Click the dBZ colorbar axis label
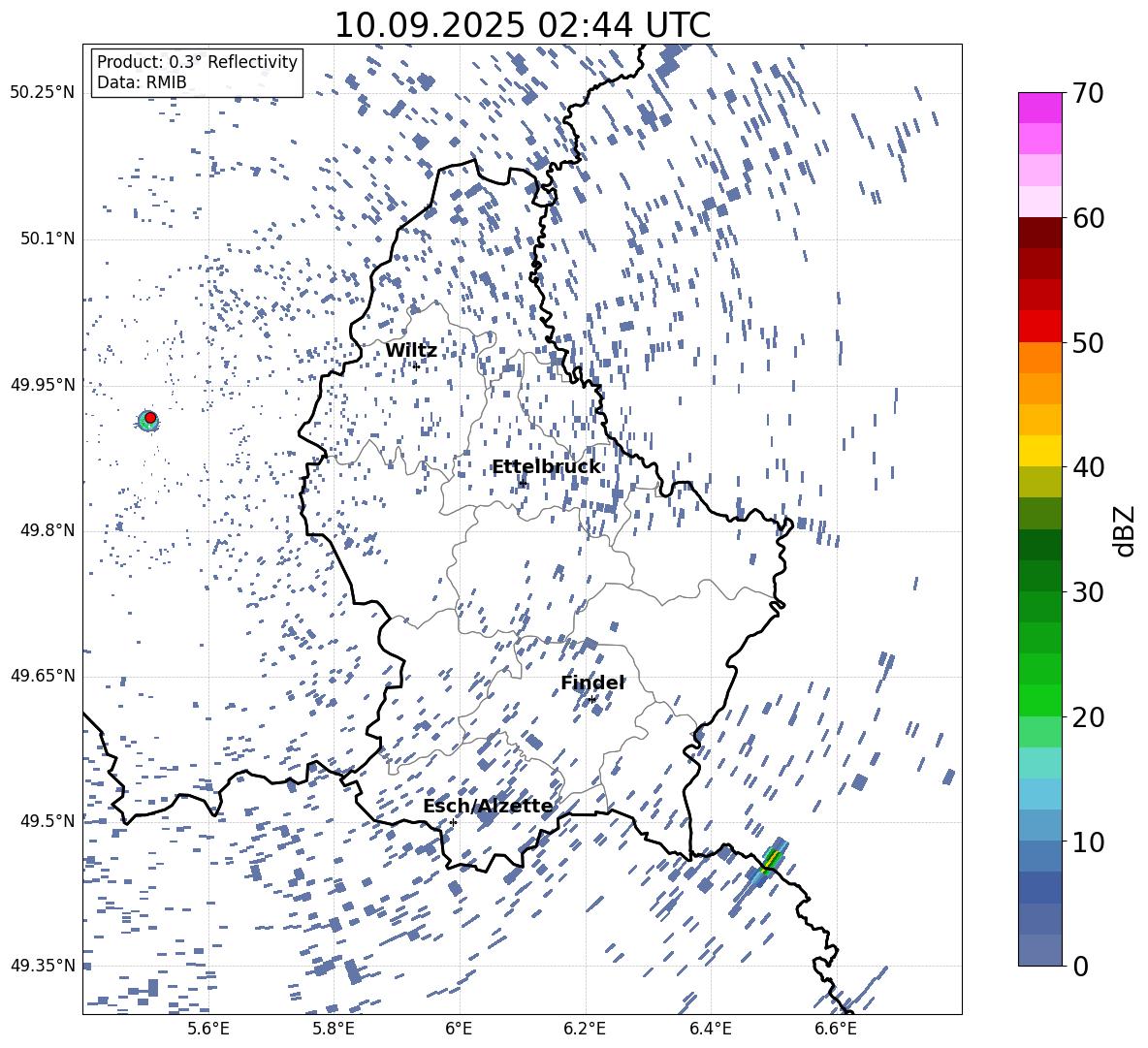The width and height of the screenshot is (1148, 1048). (x=1126, y=531)
